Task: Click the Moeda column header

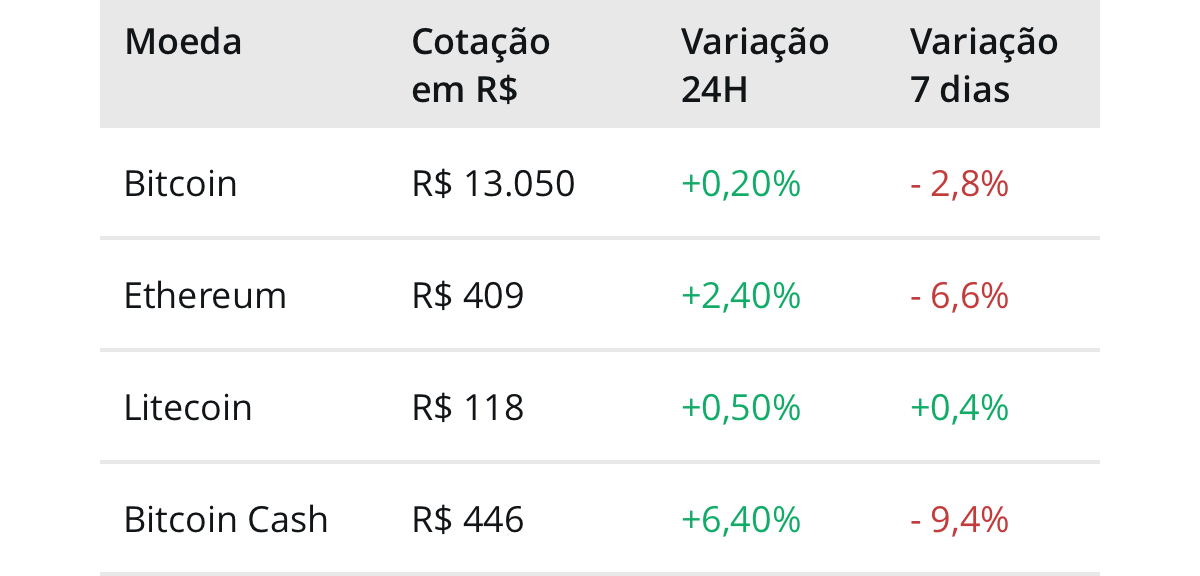Action: pyautogui.click(x=183, y=43)
